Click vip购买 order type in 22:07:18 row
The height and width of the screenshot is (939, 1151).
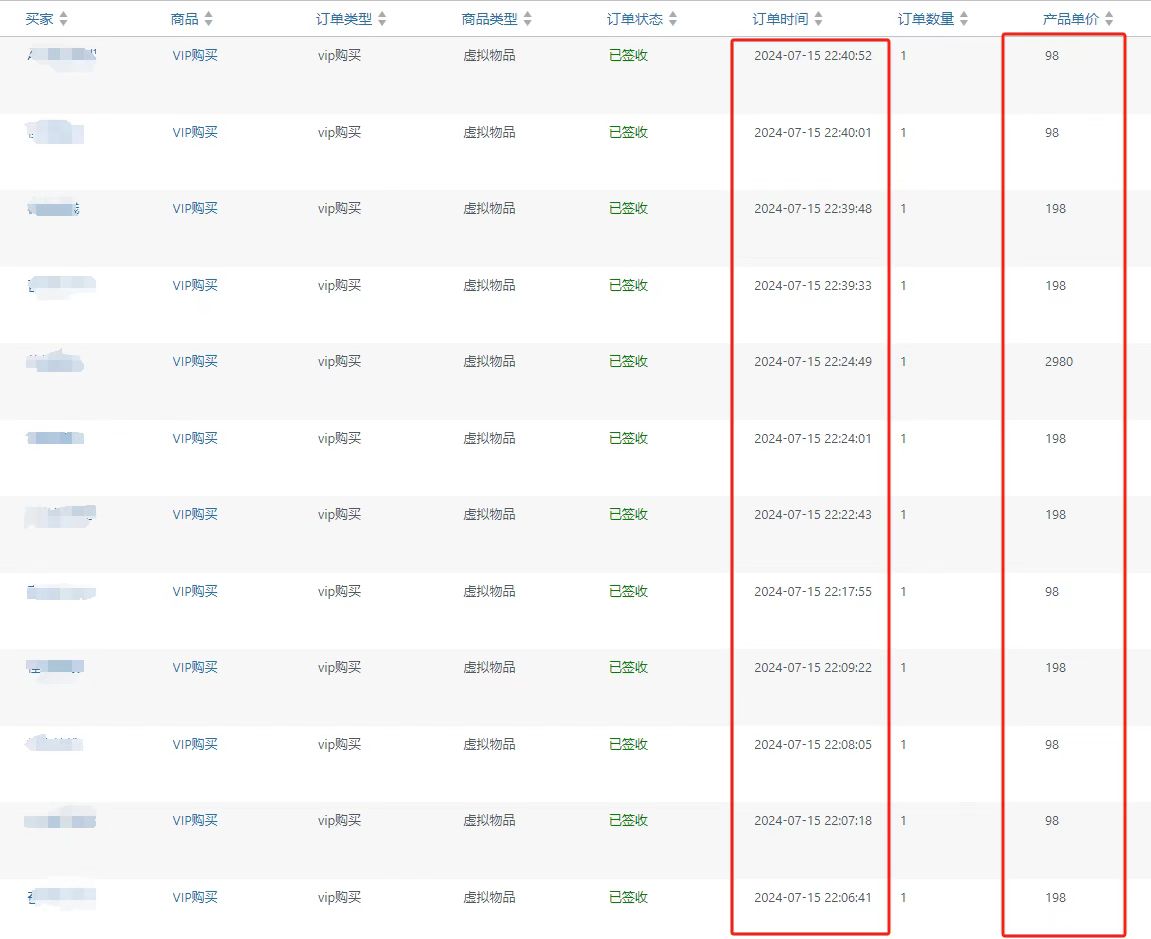(x=339, y=821)
